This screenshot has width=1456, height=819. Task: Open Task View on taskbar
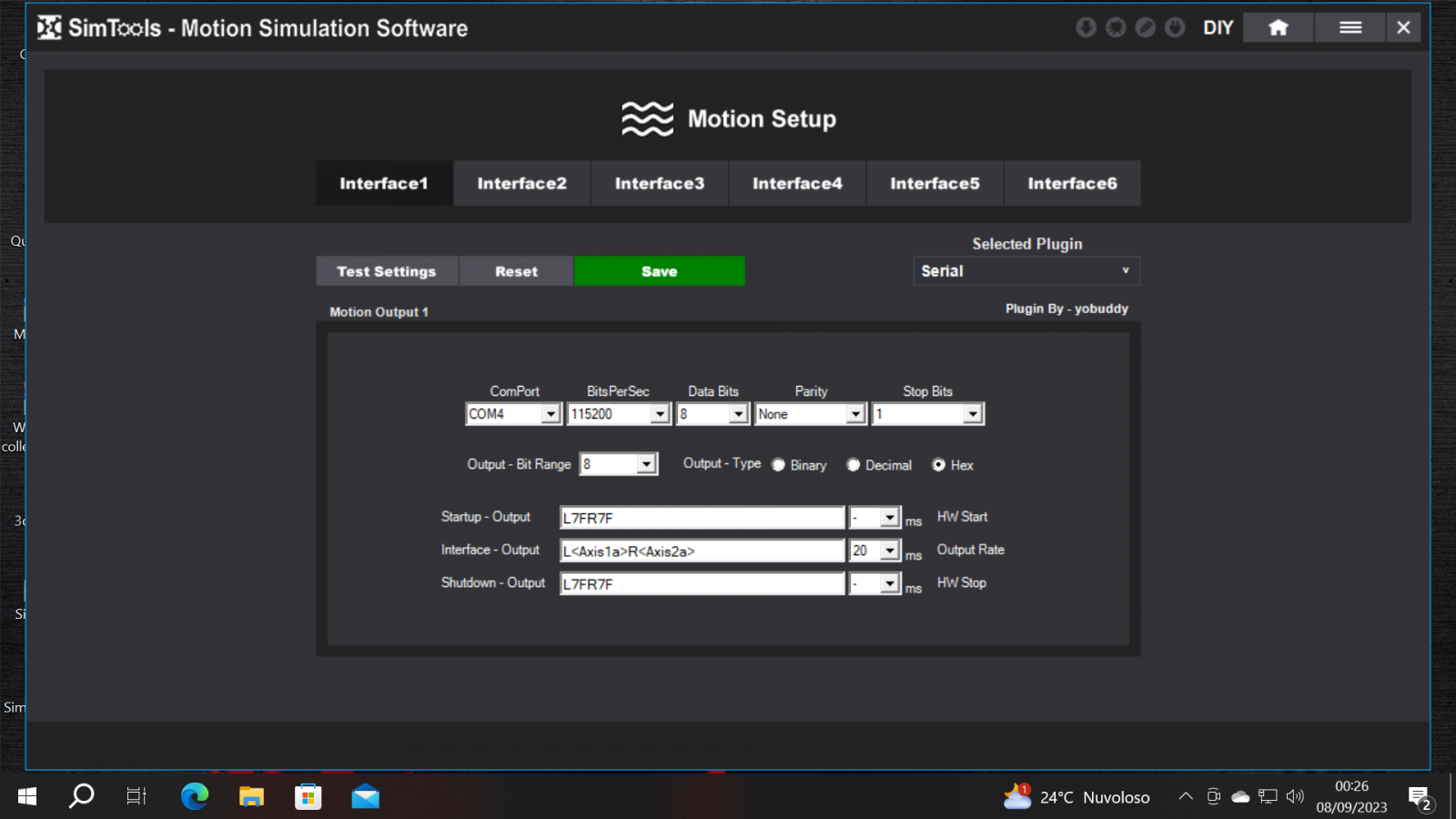(136, 797)
